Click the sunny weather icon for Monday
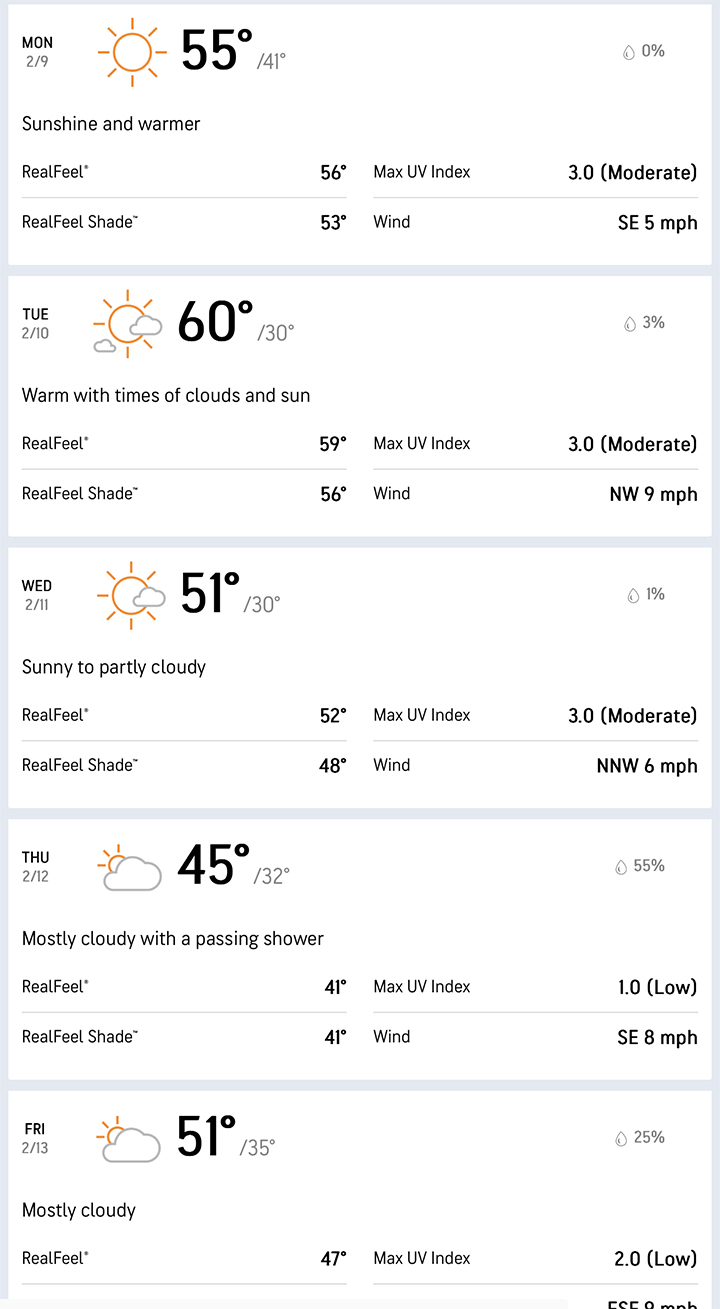 click(131, 51)
